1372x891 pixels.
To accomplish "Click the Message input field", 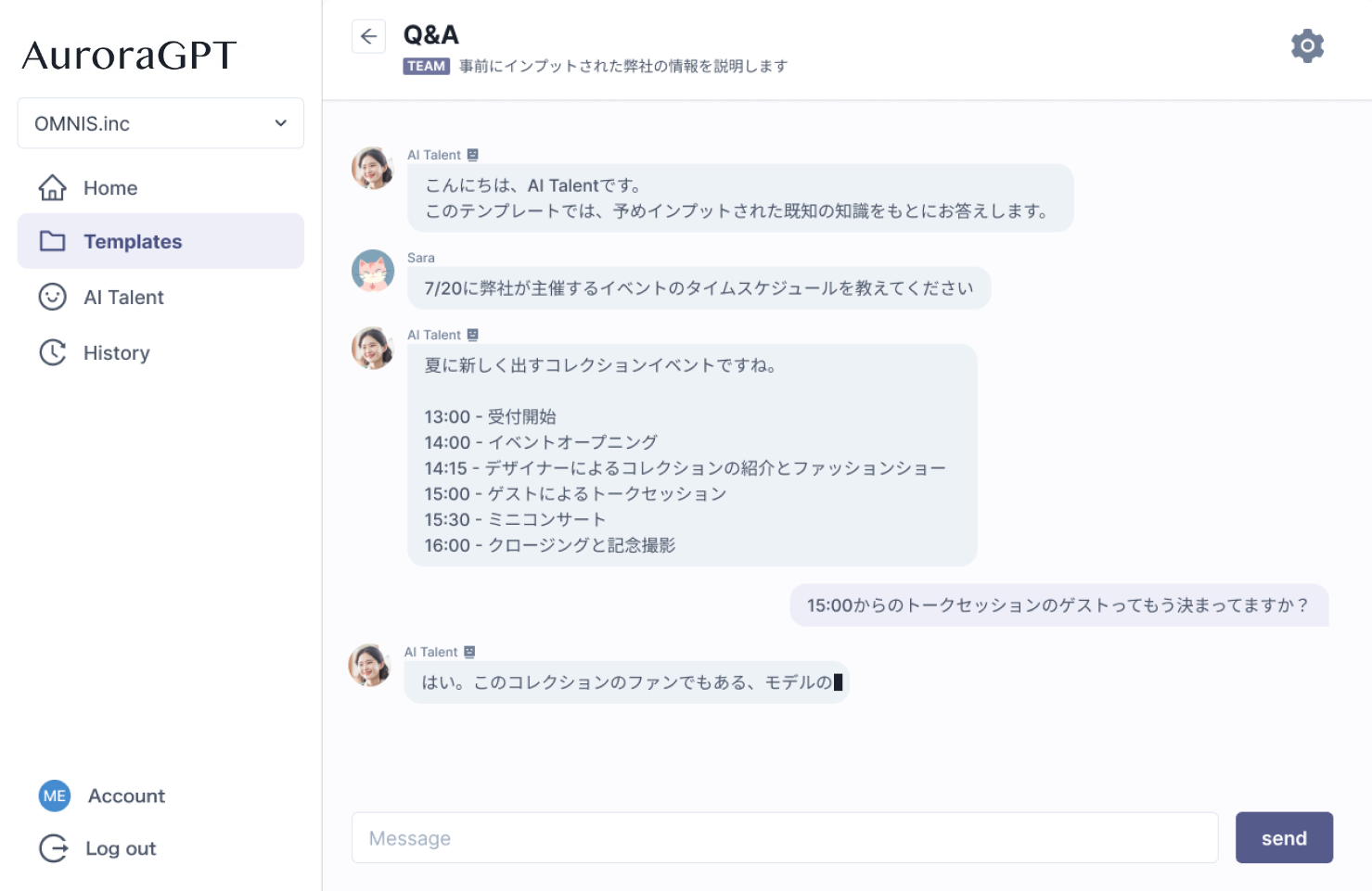I will click(x=784, y=838).
